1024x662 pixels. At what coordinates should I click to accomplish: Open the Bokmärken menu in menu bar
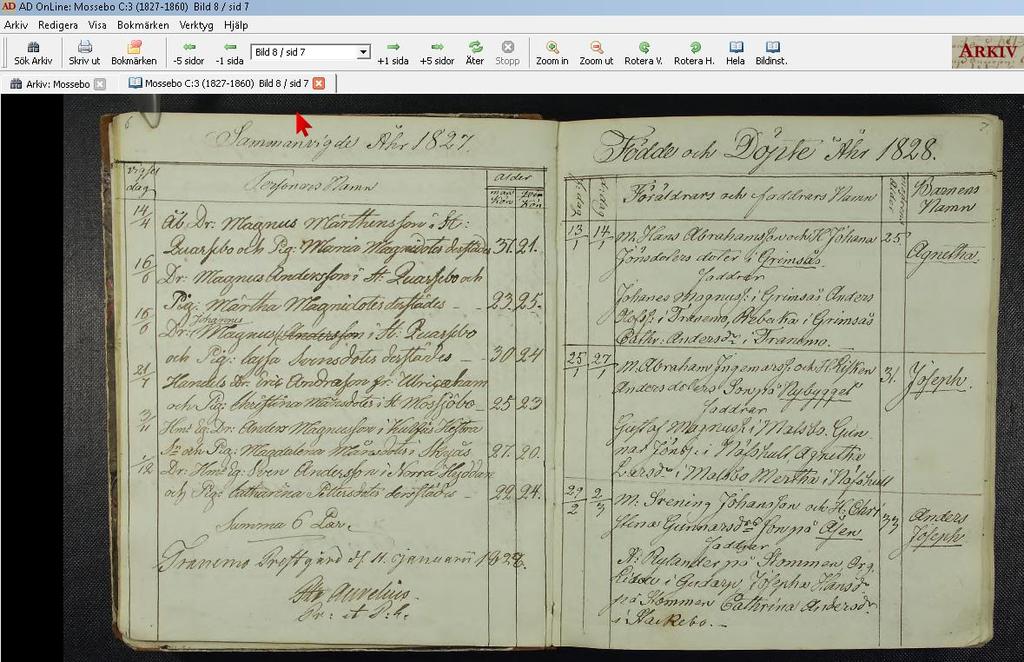(x=142, y=25)
